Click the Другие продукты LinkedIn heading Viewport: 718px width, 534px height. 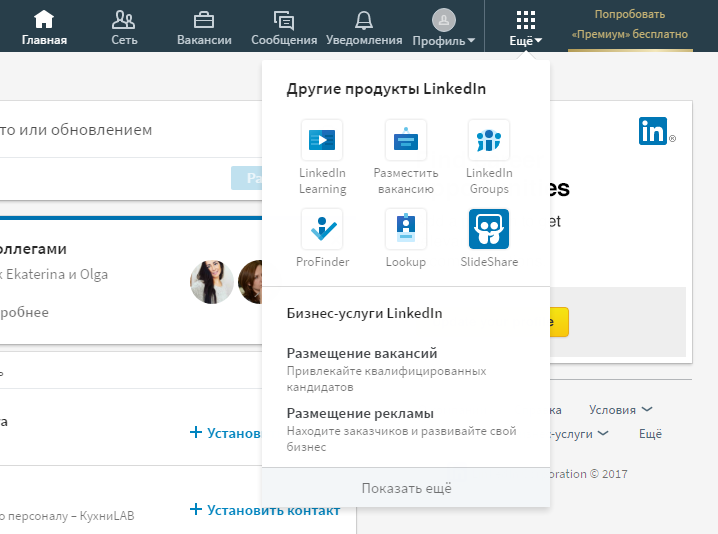point(386,88)
